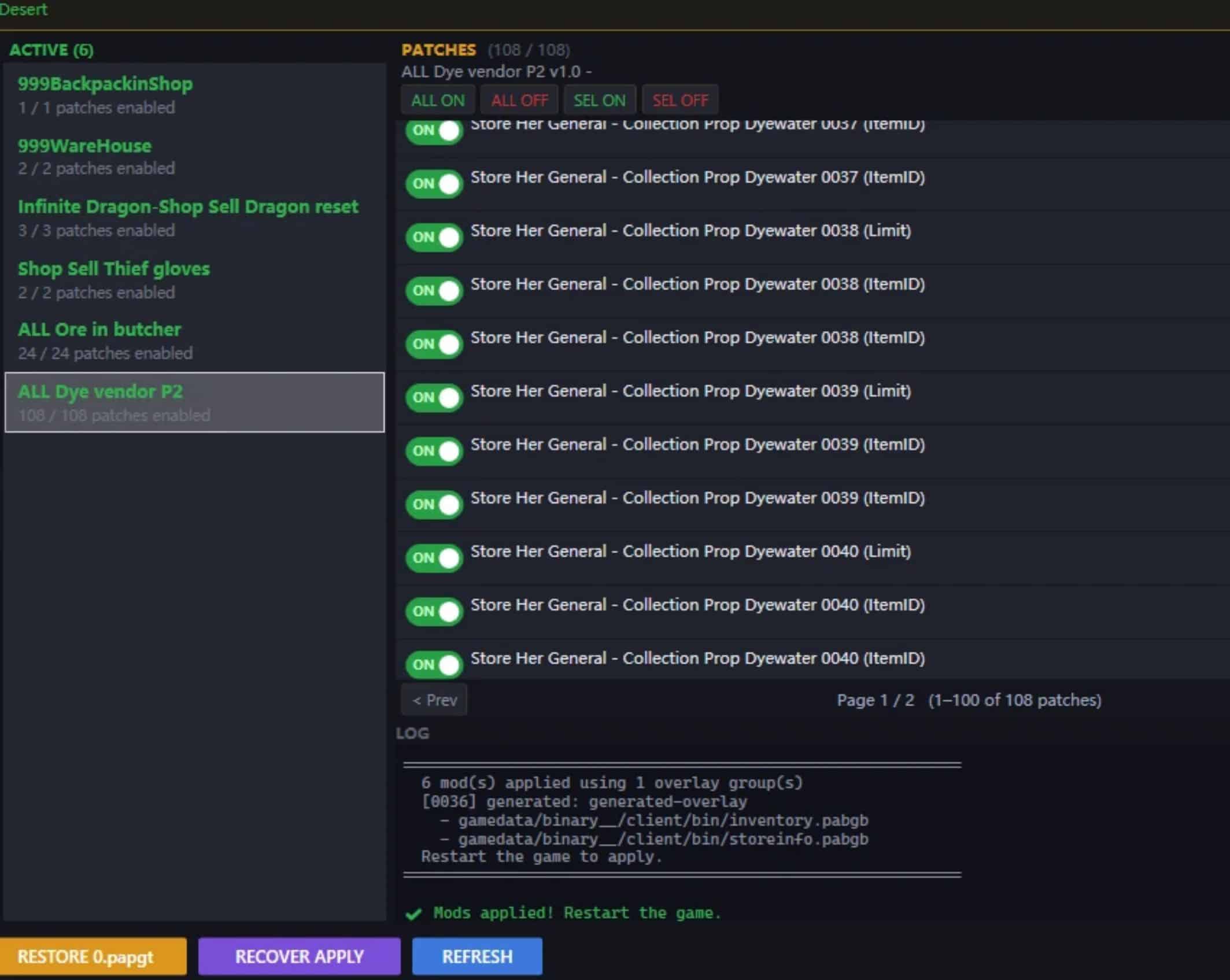Go to previous page with Prev button

coord(434,700)
